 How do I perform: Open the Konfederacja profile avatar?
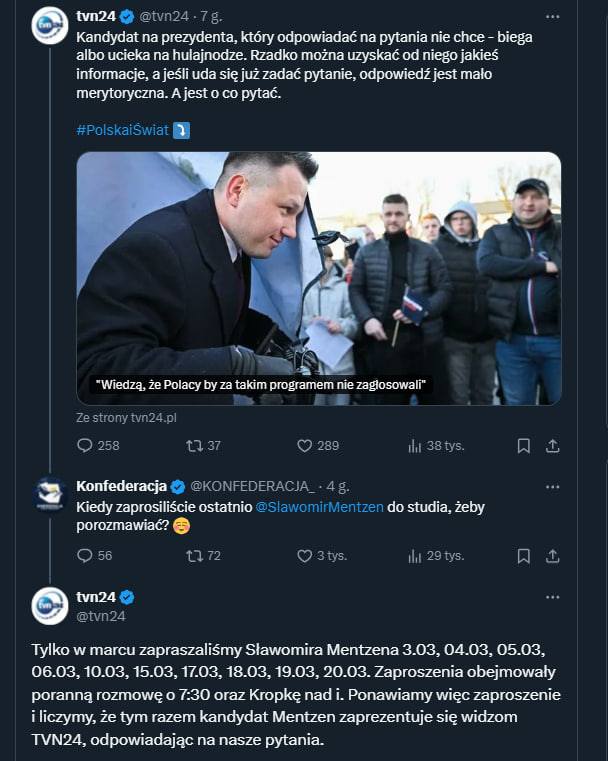click(50, 495)
